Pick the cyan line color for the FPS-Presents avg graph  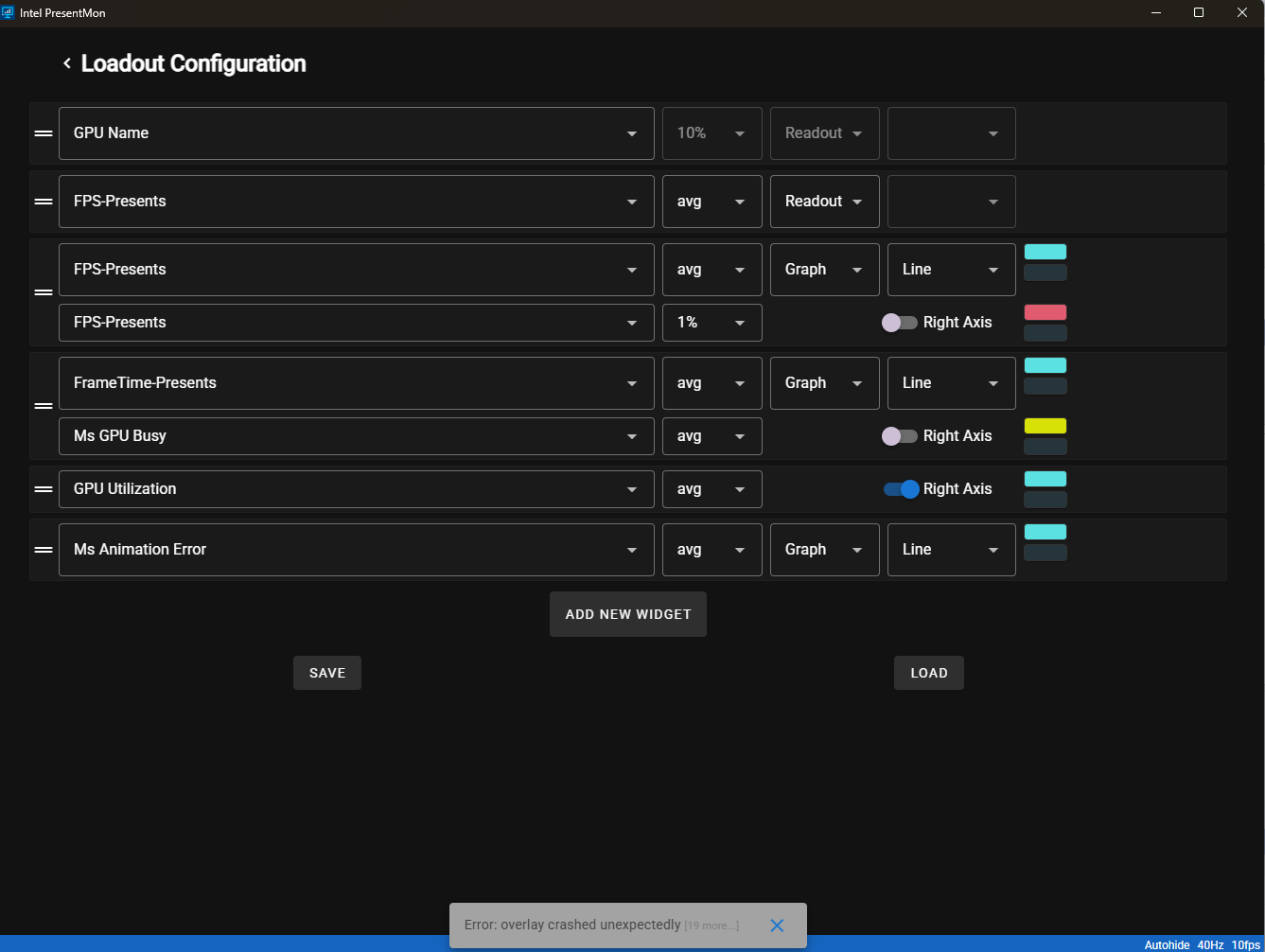tap(1045, 252)
